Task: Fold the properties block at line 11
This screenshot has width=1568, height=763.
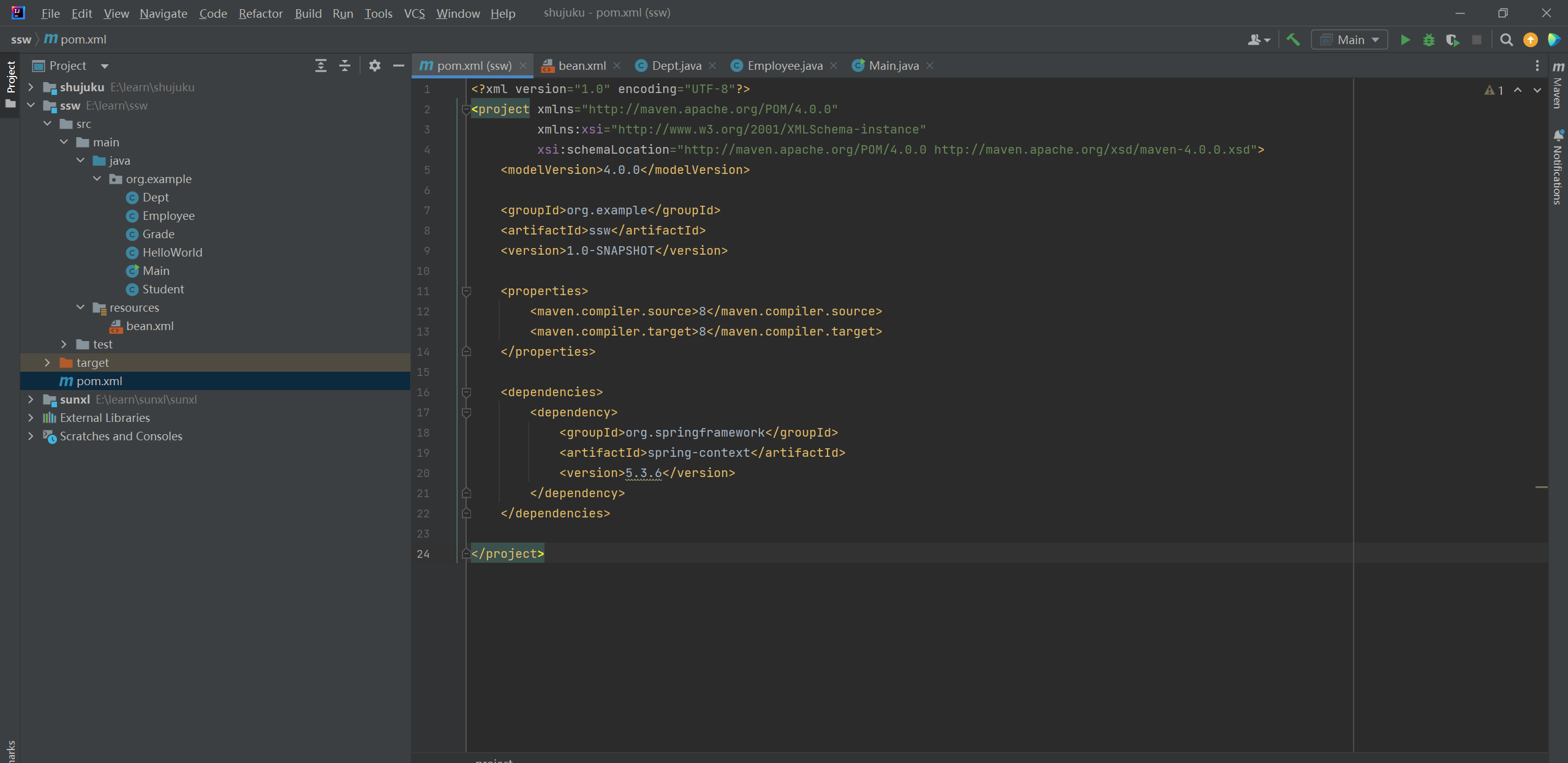Action: (466, 291)
